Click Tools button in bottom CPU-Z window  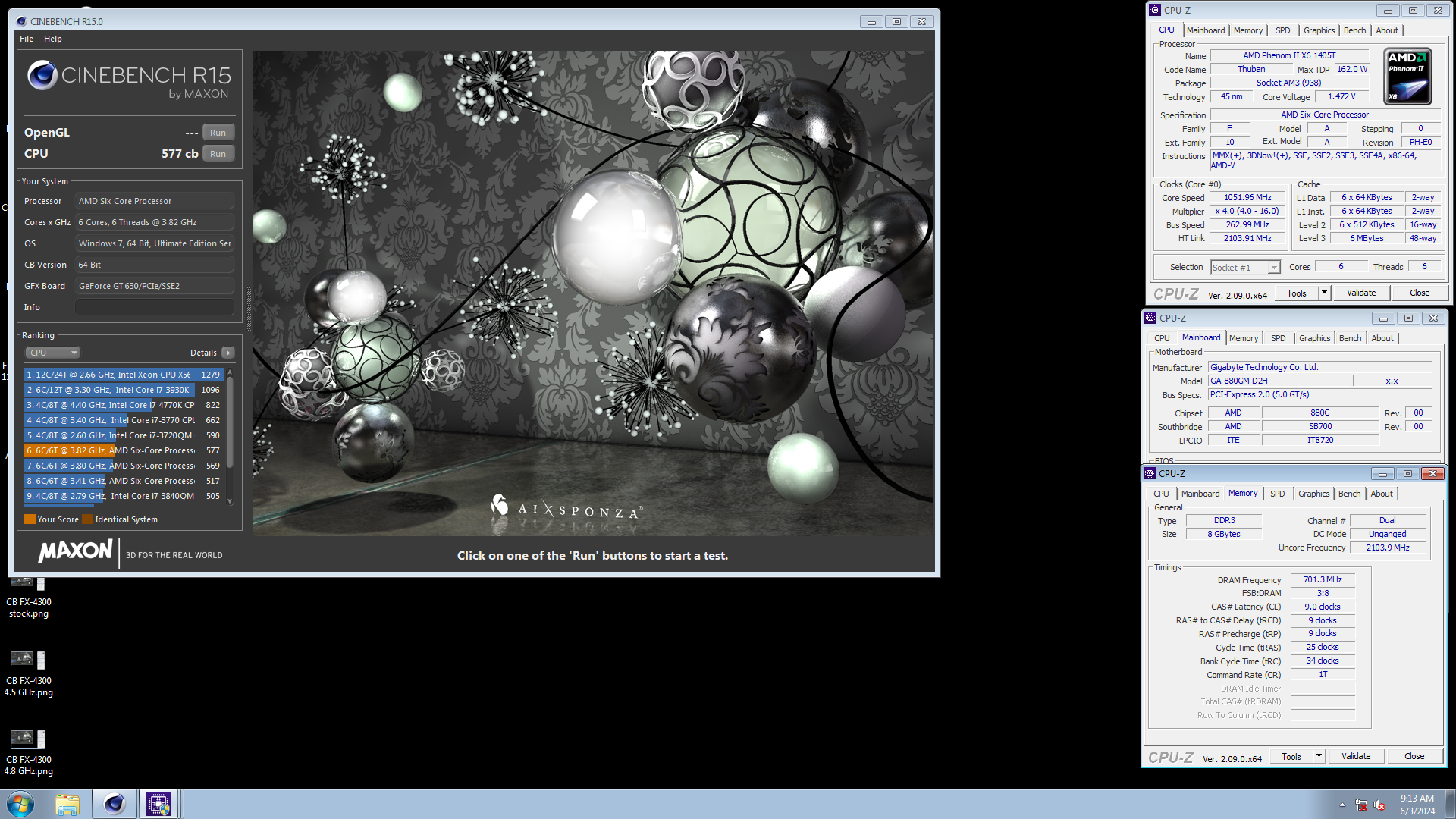(x=1291, y=756)
